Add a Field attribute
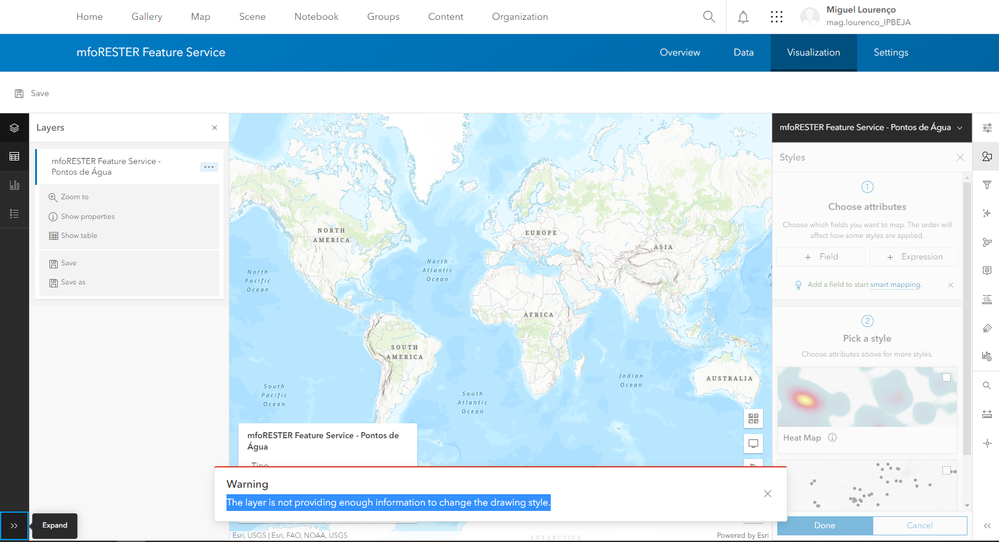Viewport: 999px width, 542px height. (821, 257)
